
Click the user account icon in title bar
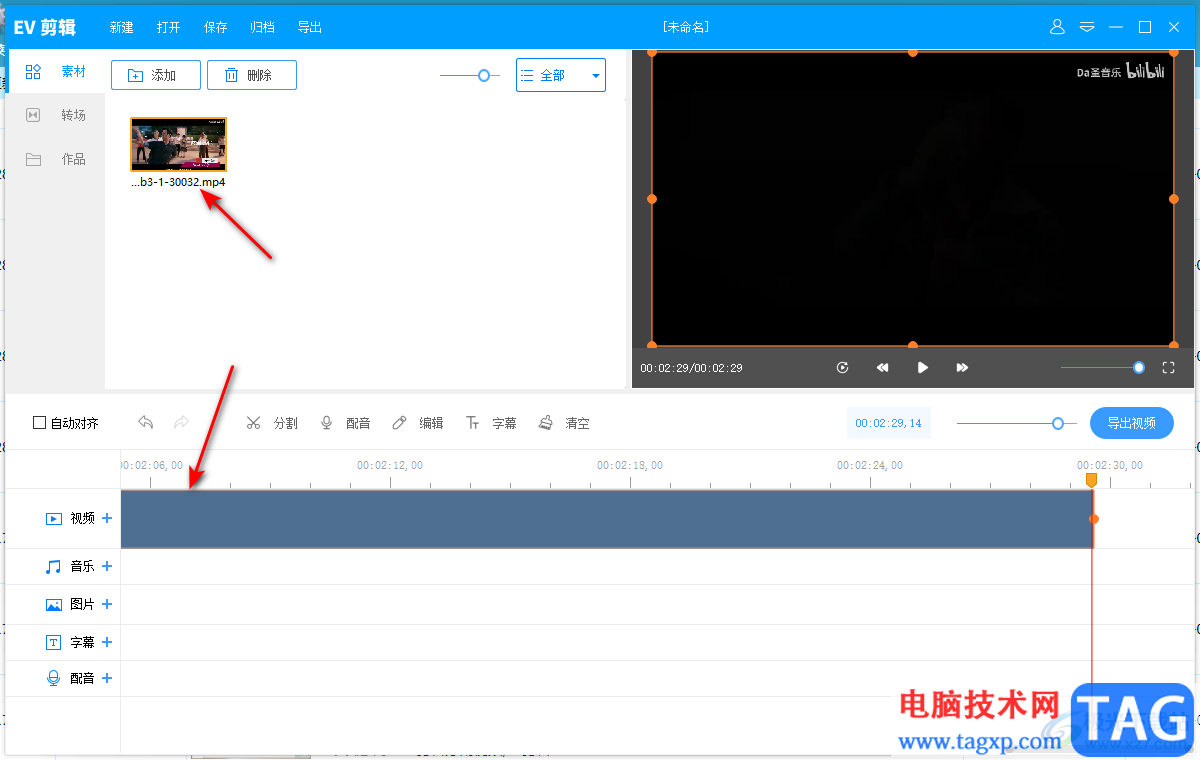(1057, 27)
